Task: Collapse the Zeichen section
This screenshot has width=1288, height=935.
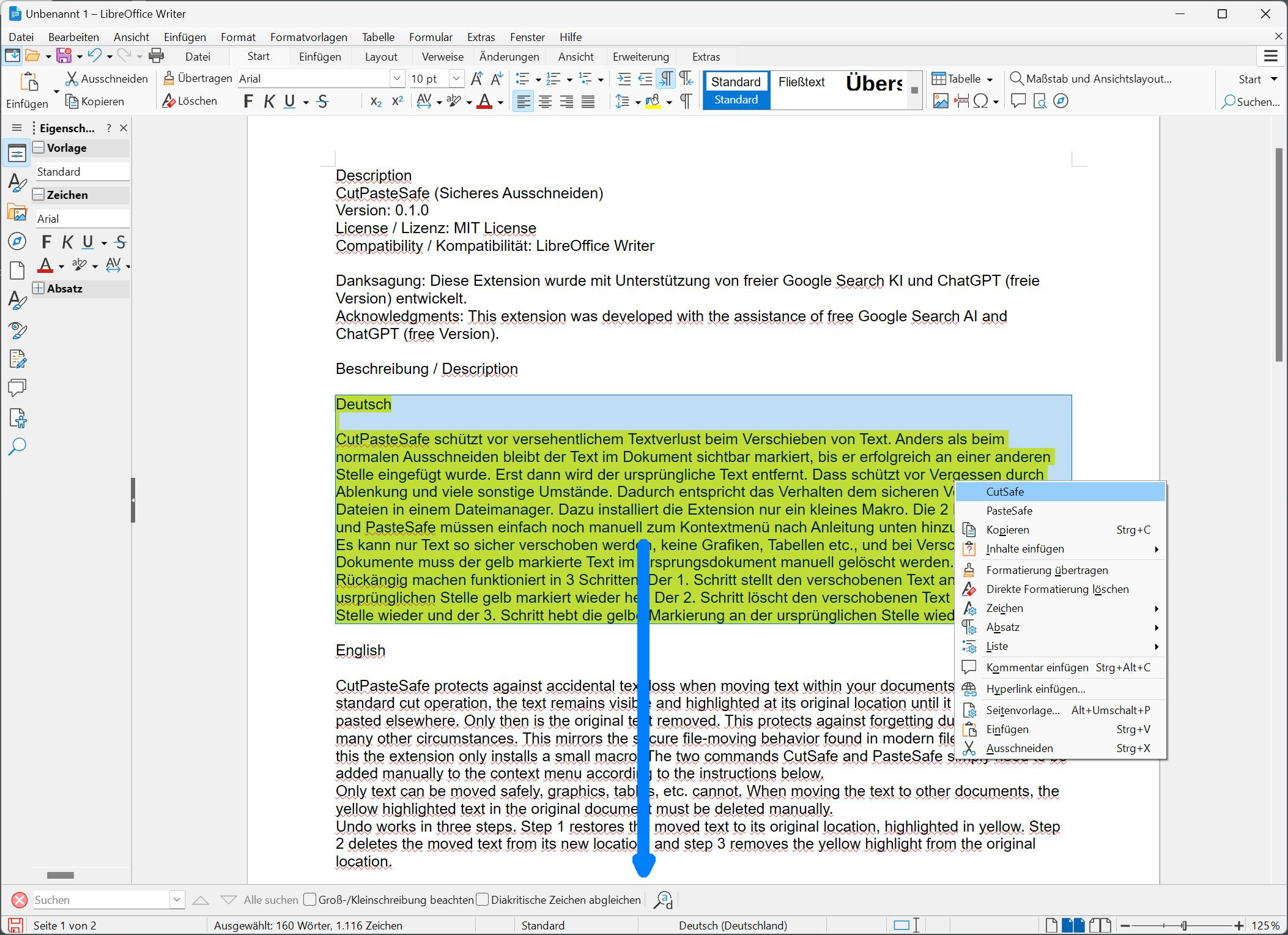Action: click(x=39, y=195)
